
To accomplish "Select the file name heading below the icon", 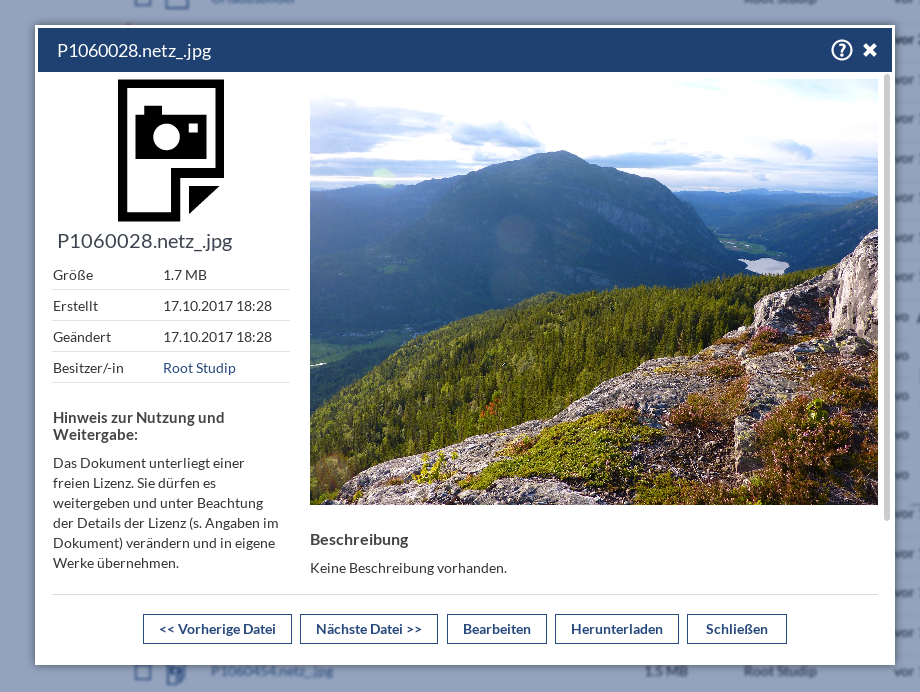I will point(145,241).
